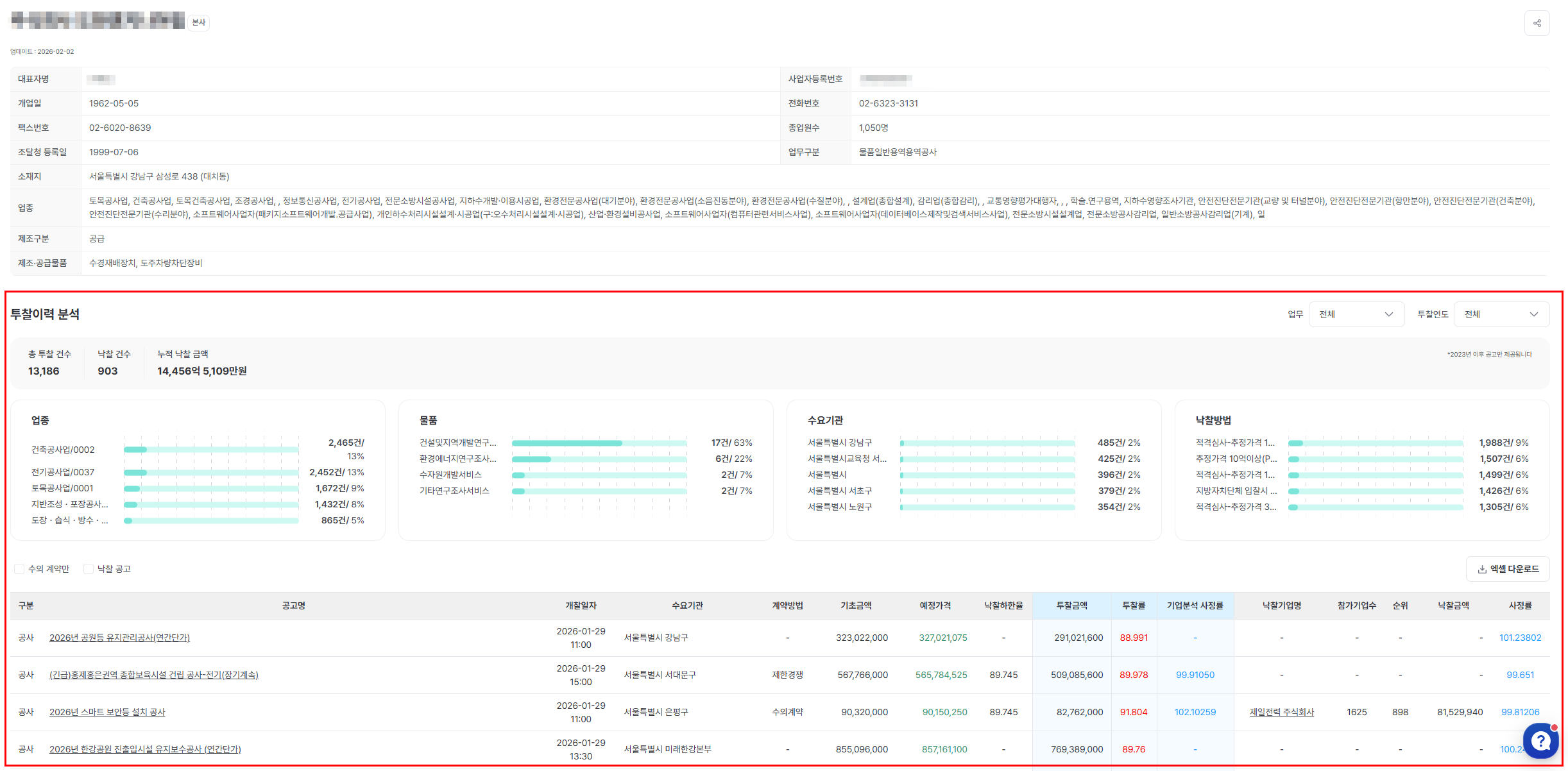This screenshot has width=1568, height=771.
Task: Click the share icon button
Action: tap(1537, 23)
